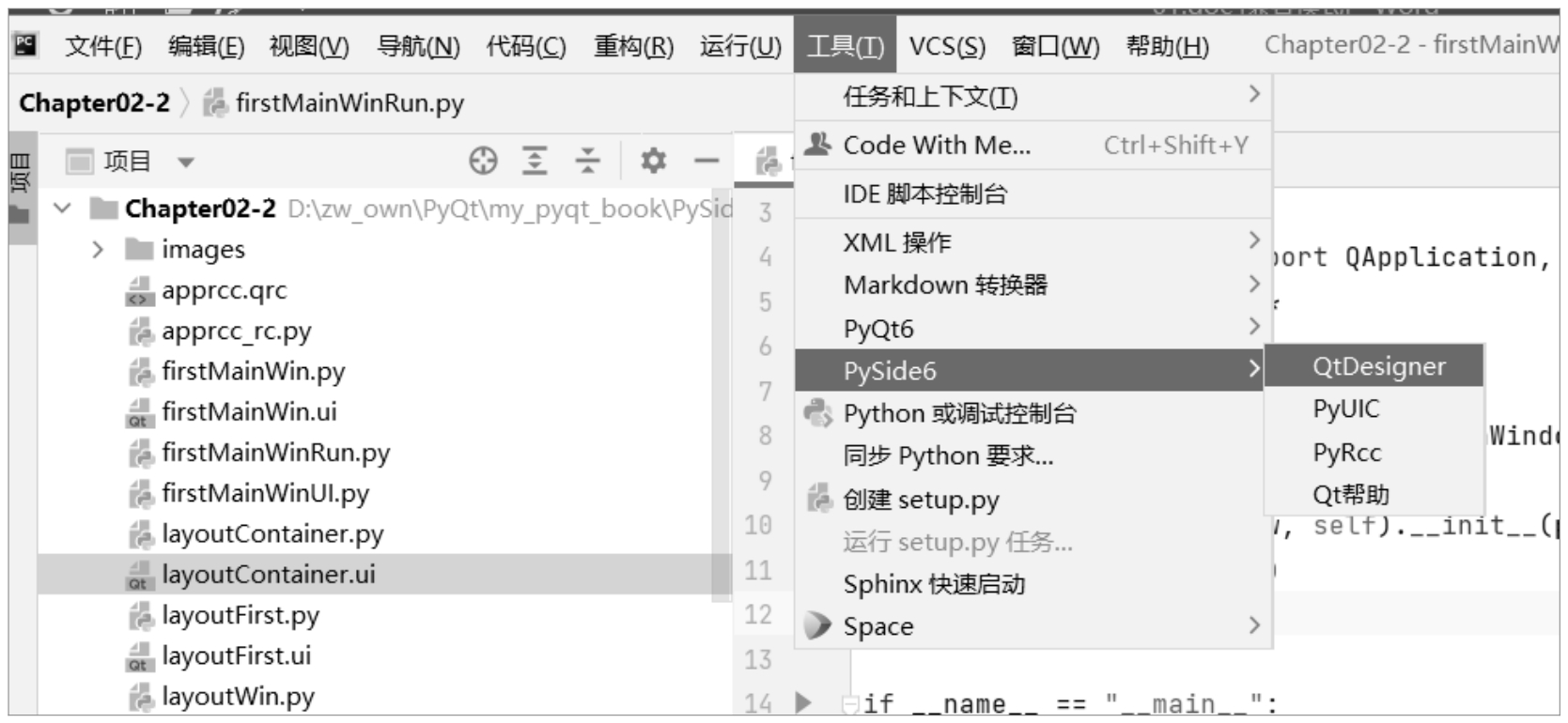
Task: Collapse the Chapter02-2 project tree node
Action: [x=62, y=208]
